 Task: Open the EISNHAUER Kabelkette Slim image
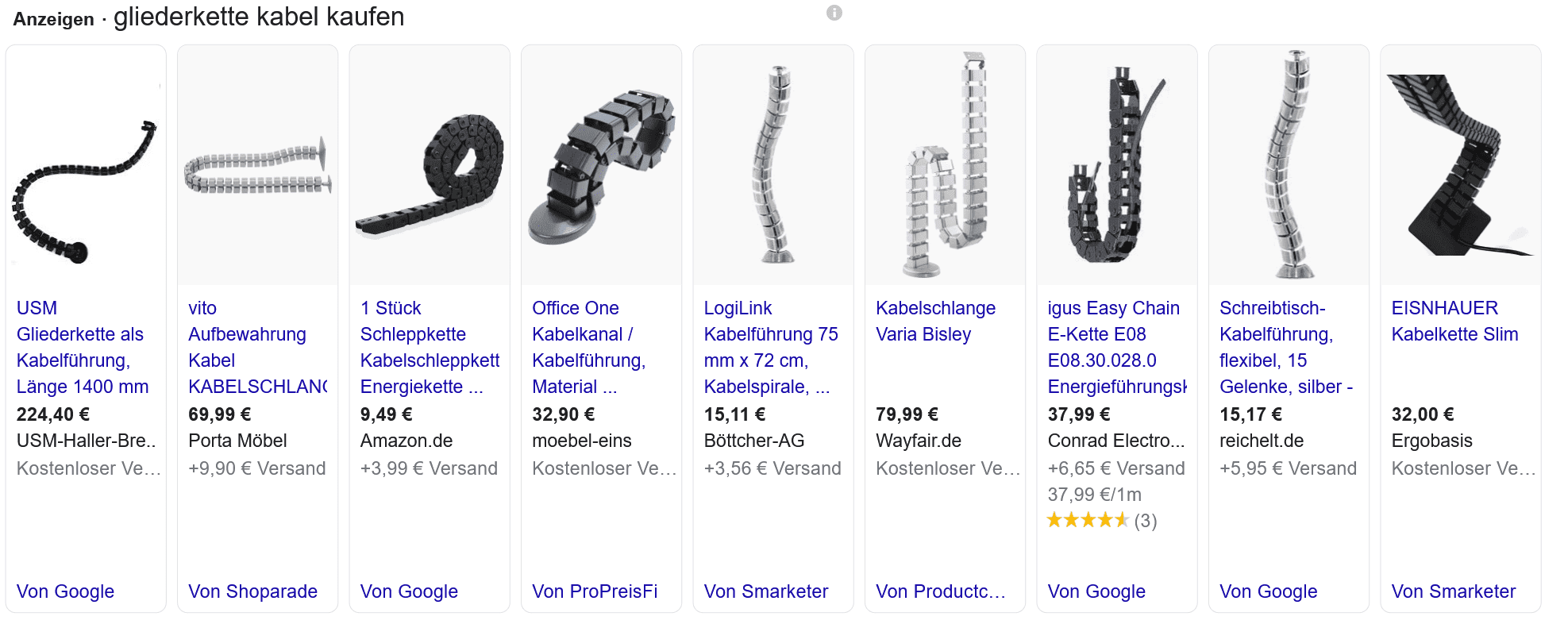(x=1461, y=165)
